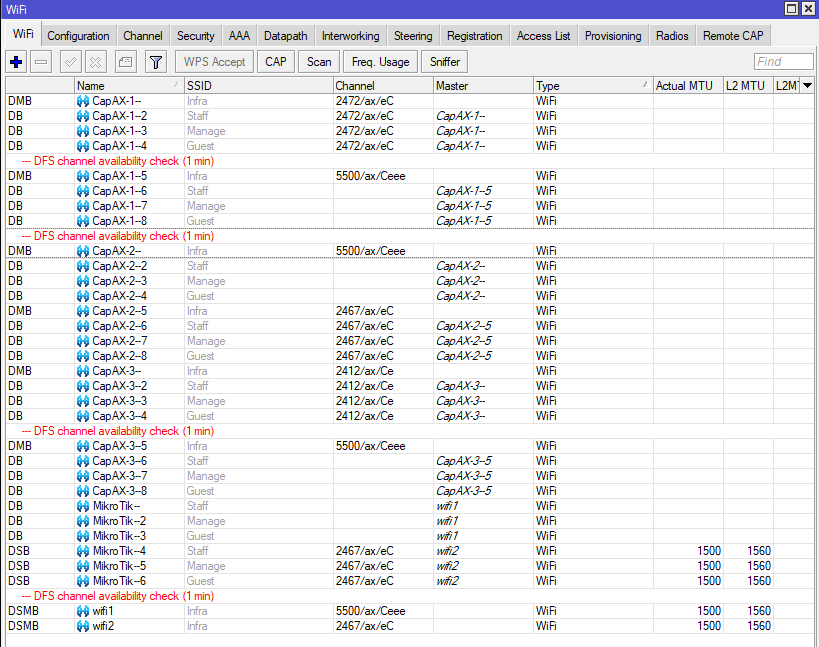Add a new WiFi interface with plus icon
The height and width of the screenshot is (647, 819).
pos(16,62)
